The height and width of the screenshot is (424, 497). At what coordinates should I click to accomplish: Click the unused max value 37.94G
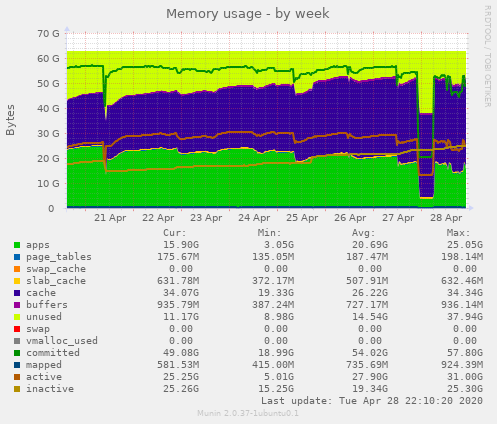[465, 317]
